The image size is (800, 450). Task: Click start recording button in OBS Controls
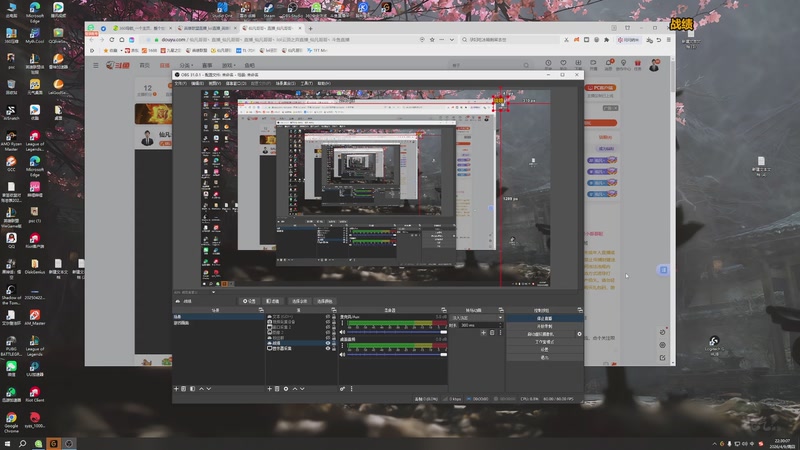[x=544, y=326]
